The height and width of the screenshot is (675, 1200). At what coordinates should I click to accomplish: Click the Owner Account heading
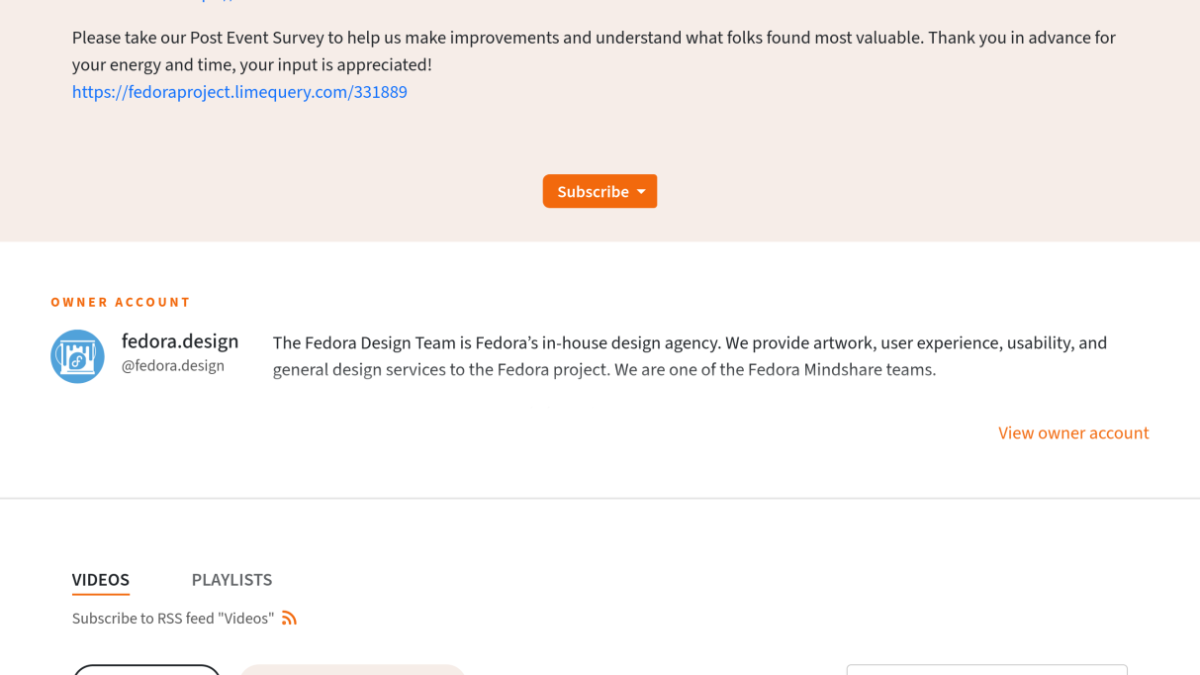click(x=120, y=302)
